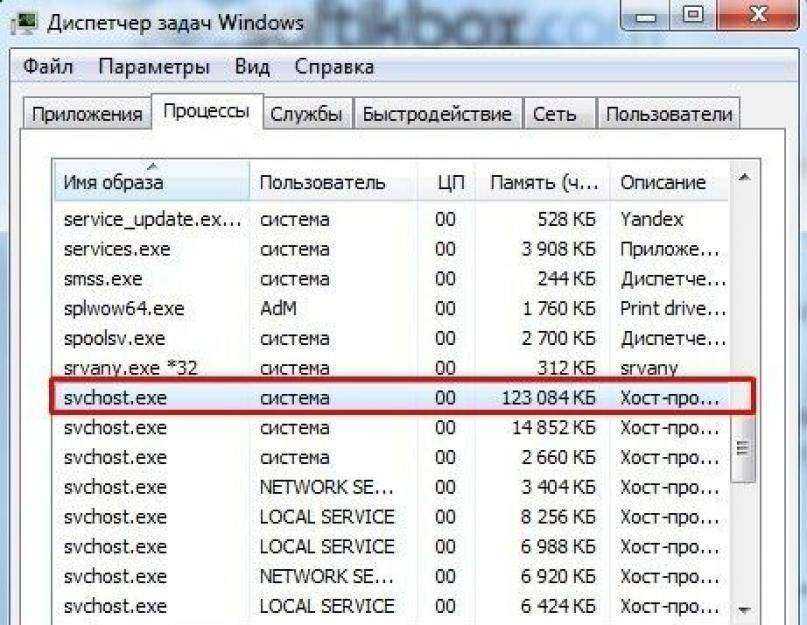Select the service_update.ex... process row

coord(391,219)
